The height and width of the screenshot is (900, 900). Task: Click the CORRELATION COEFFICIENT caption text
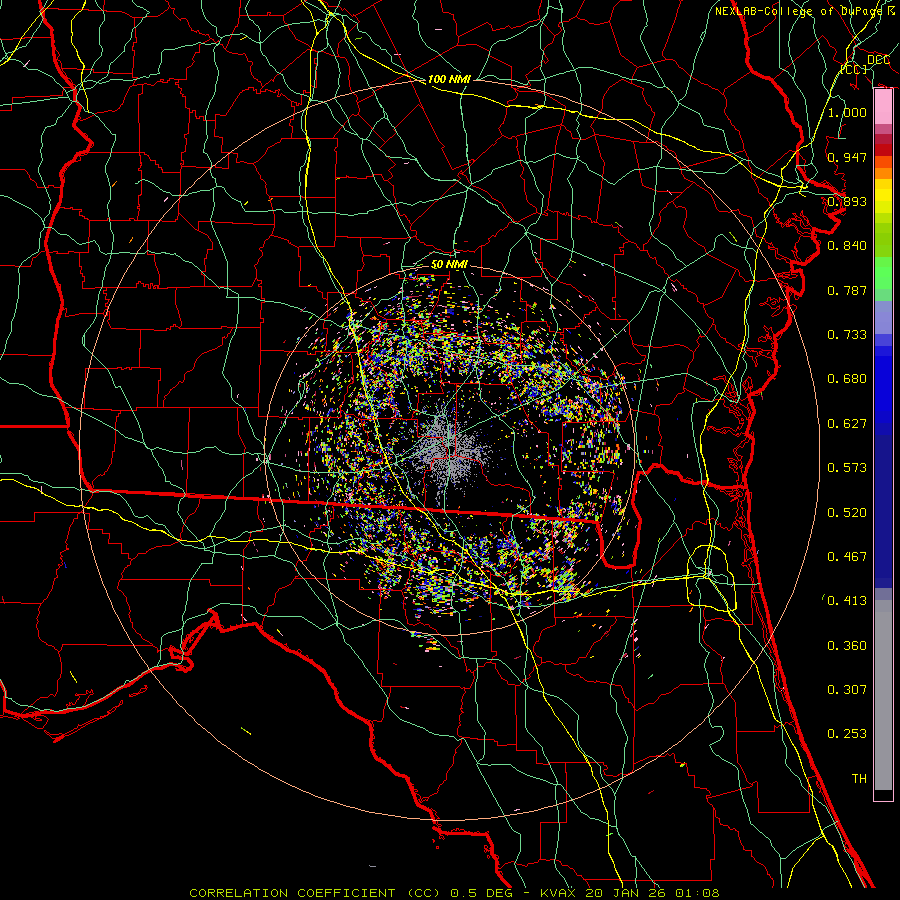pos(292,893)
